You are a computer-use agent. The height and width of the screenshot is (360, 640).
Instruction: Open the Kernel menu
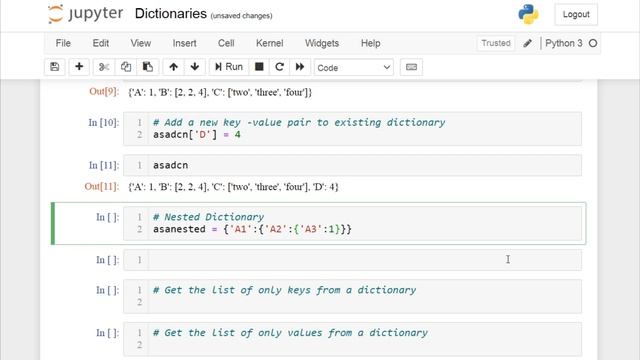[269, 43]
